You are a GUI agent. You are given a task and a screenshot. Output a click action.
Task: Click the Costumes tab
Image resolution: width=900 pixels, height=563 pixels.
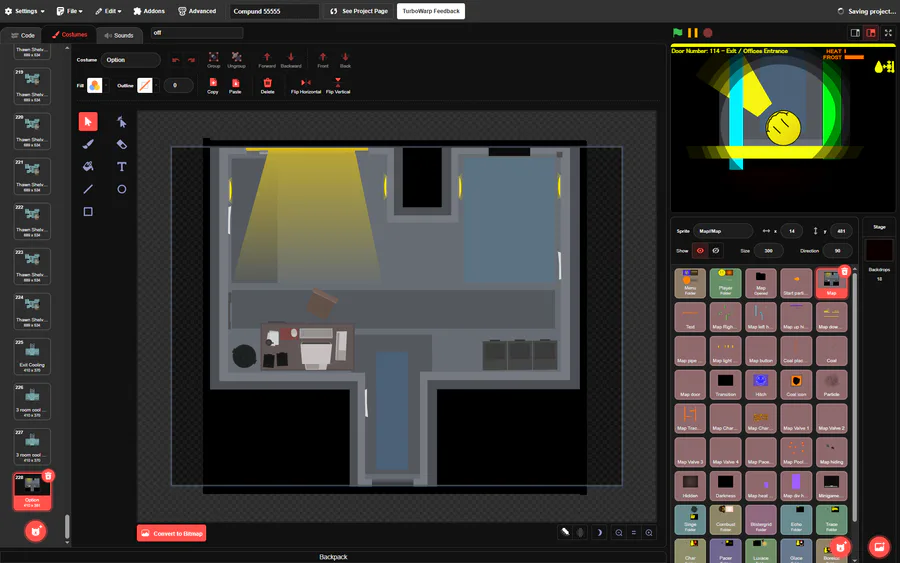(x=70, y=34)
